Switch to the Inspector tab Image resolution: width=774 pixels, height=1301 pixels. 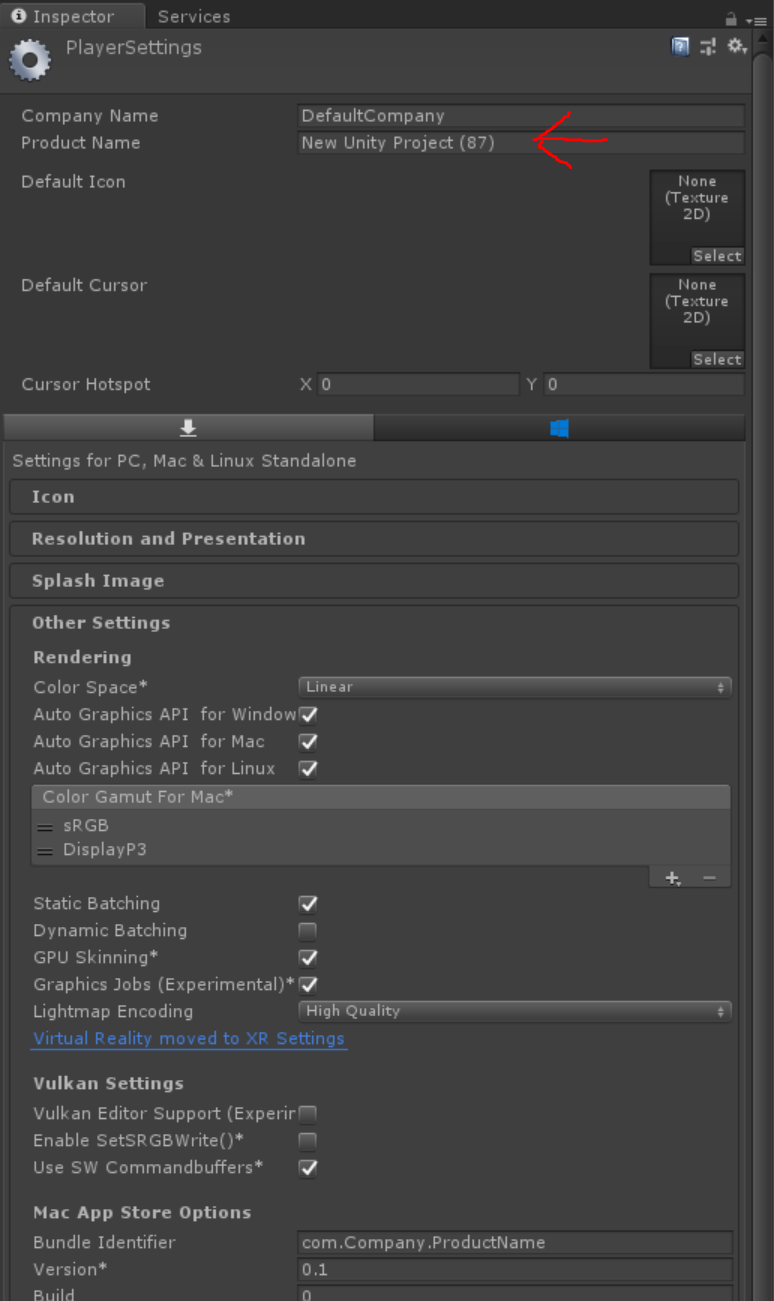72,17
